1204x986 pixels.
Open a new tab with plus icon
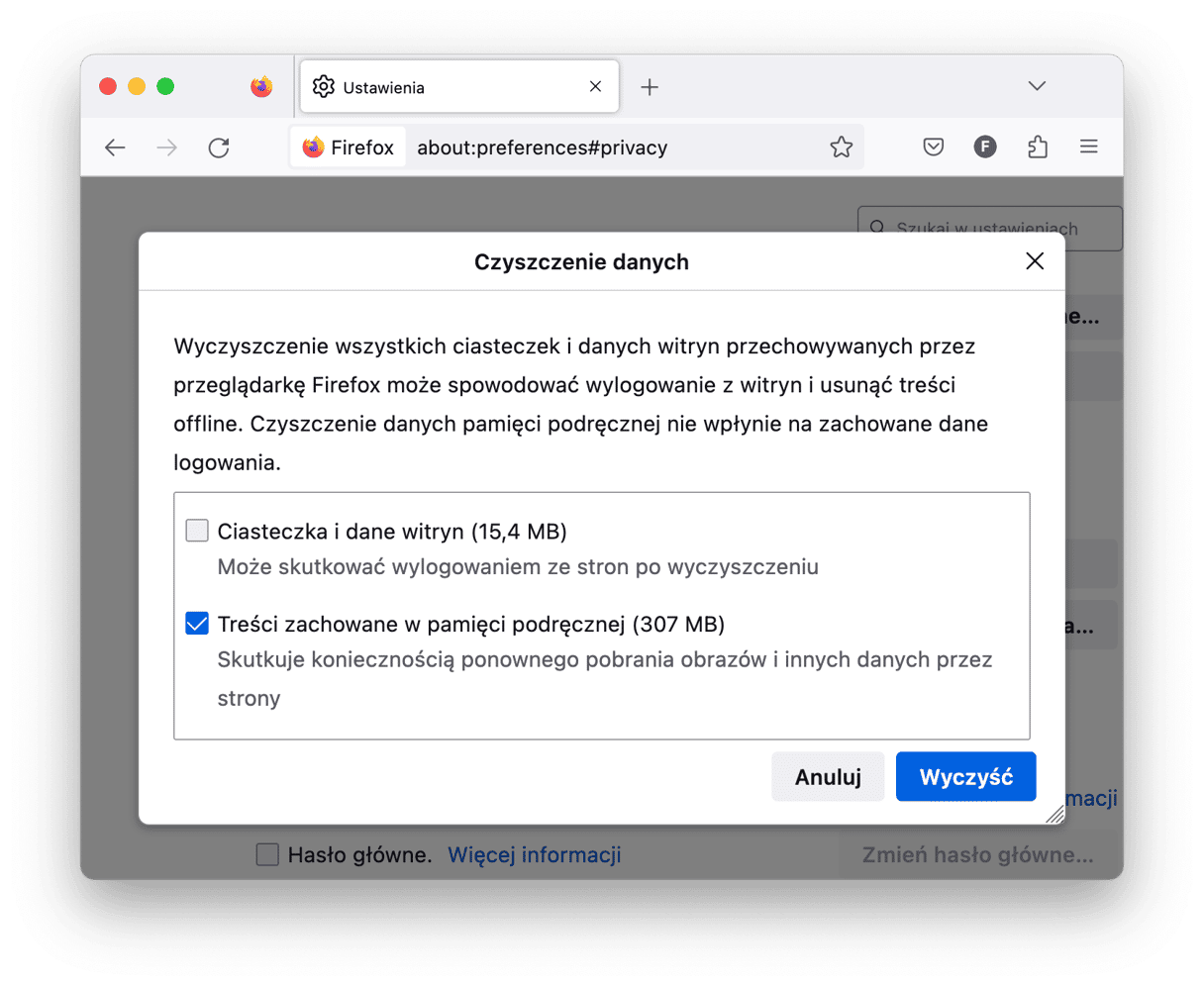(x=650, y=87)
